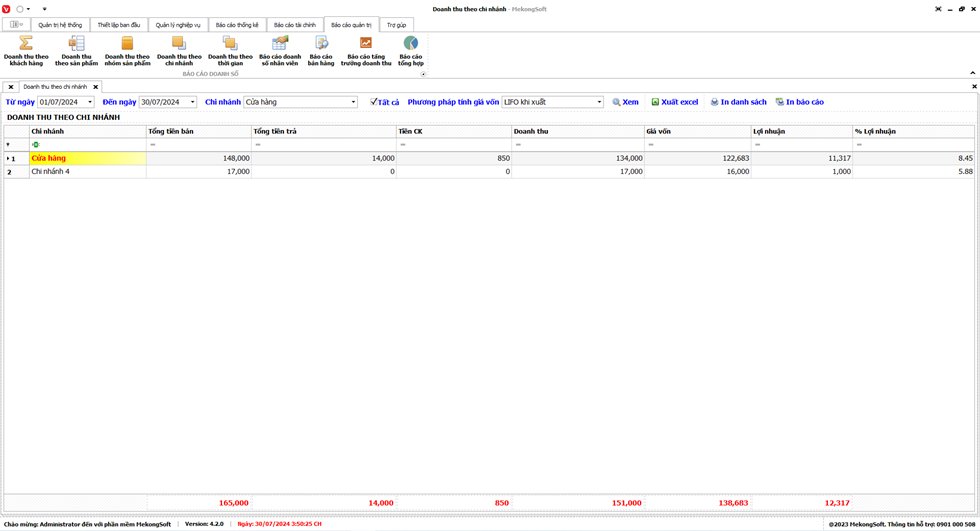Open Doanh thu theo nhóm sản phẩm report
This screenshot has height=531, width=980.
(127, 51)
